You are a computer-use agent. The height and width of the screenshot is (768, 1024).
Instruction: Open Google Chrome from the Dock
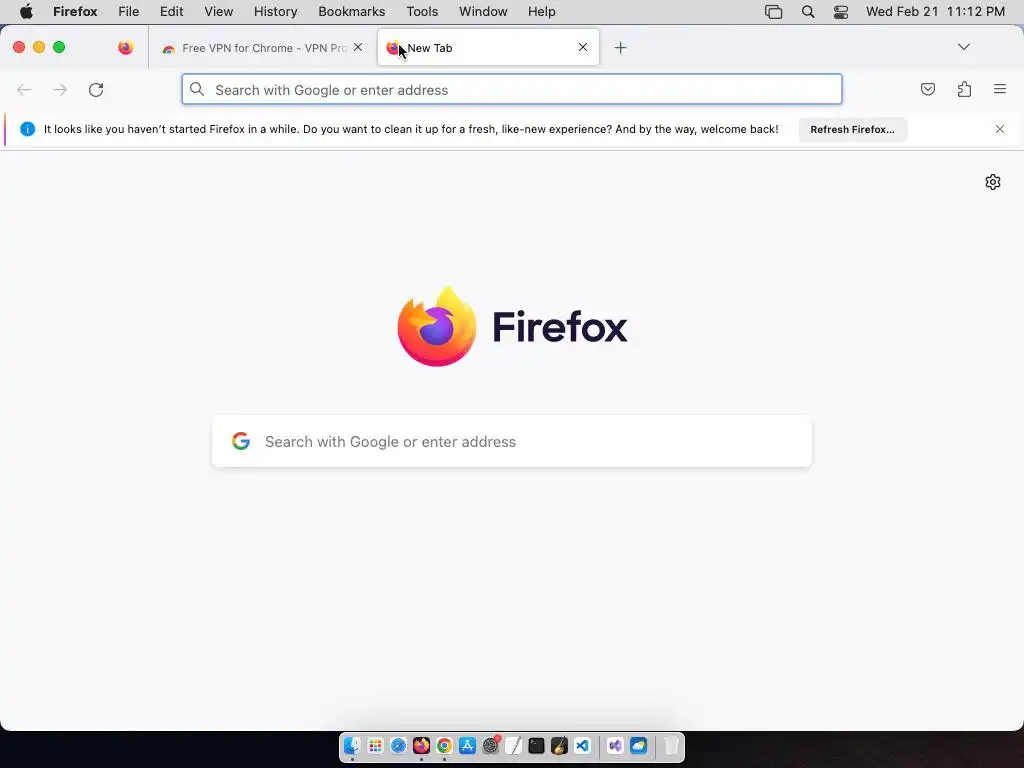(x=444, y=746)
